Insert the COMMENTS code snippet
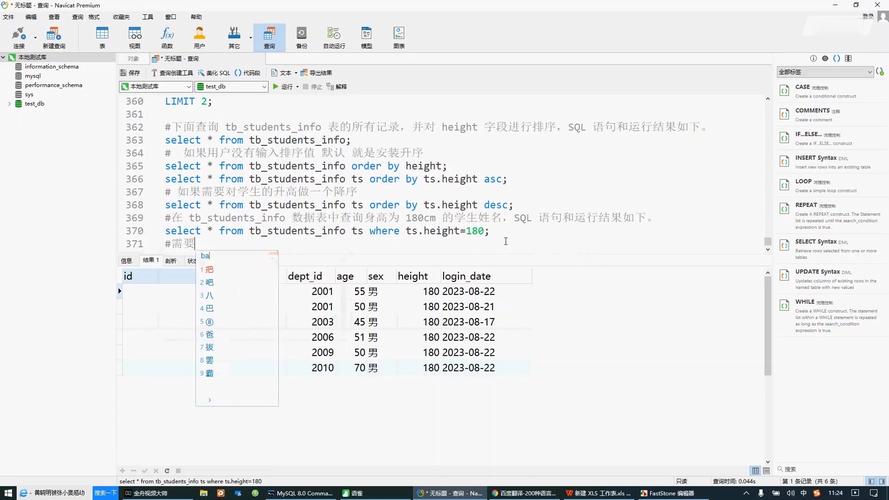Image resolution: width=889 pixels, height=500 pixels. point(830,114)
